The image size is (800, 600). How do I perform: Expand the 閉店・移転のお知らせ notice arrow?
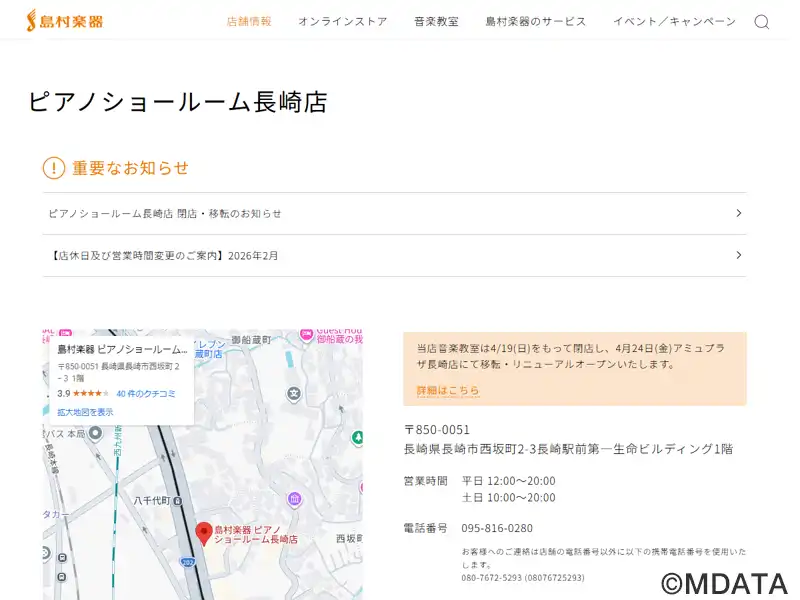(738, 213)
